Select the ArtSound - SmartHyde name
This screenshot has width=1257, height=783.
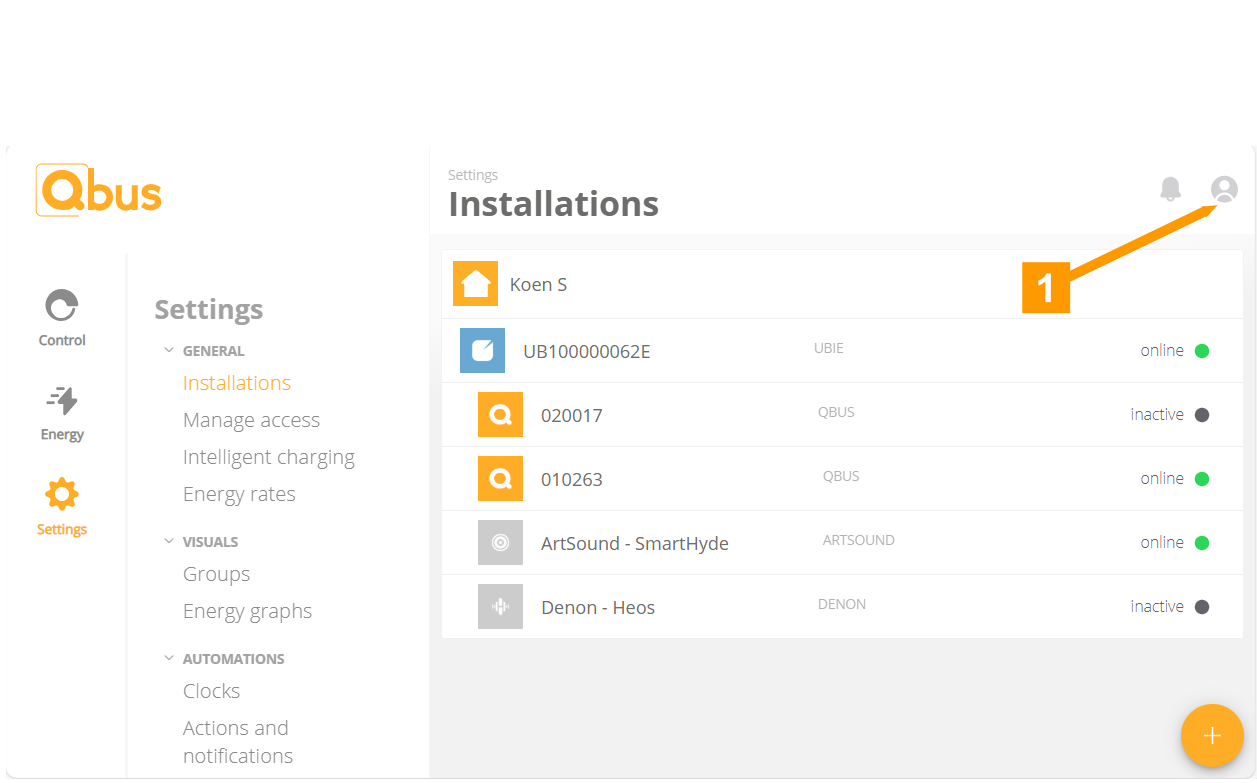pyautogui.click(x=635, y=544)
